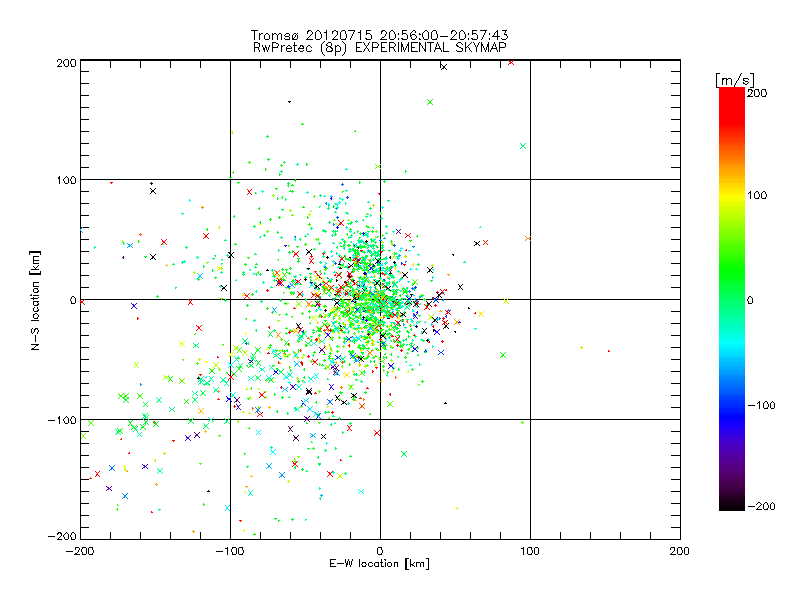Click the -100 value on the colorbar scale
The width and height of the screenshot is (800, 600).
coord(761,405)
